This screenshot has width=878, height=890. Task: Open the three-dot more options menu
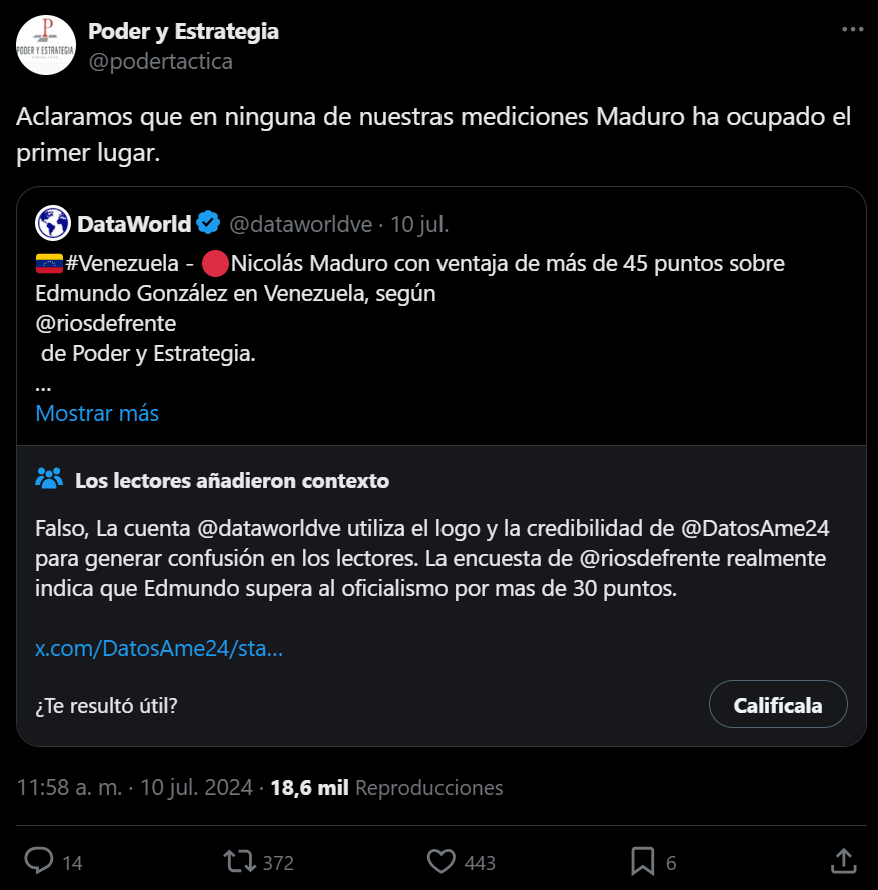852,30
